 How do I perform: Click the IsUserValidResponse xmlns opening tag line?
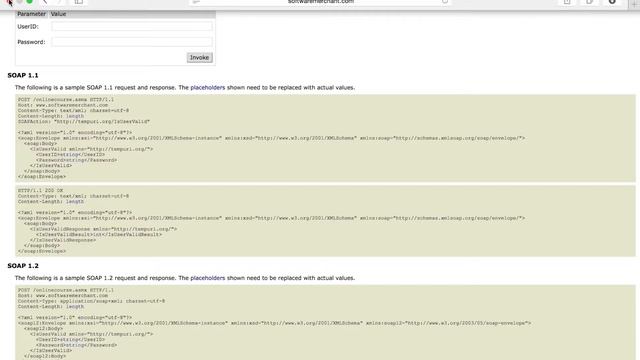pyautogui.click(x=104, y=229)
